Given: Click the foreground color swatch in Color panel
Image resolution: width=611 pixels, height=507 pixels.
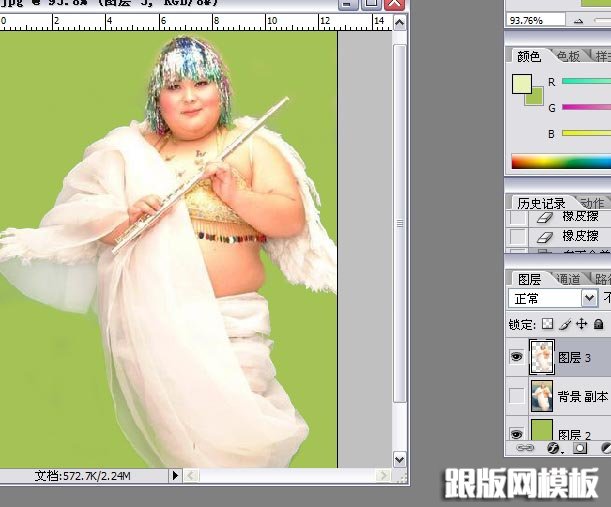Looking at the screenshot, I should pos(522,84).
